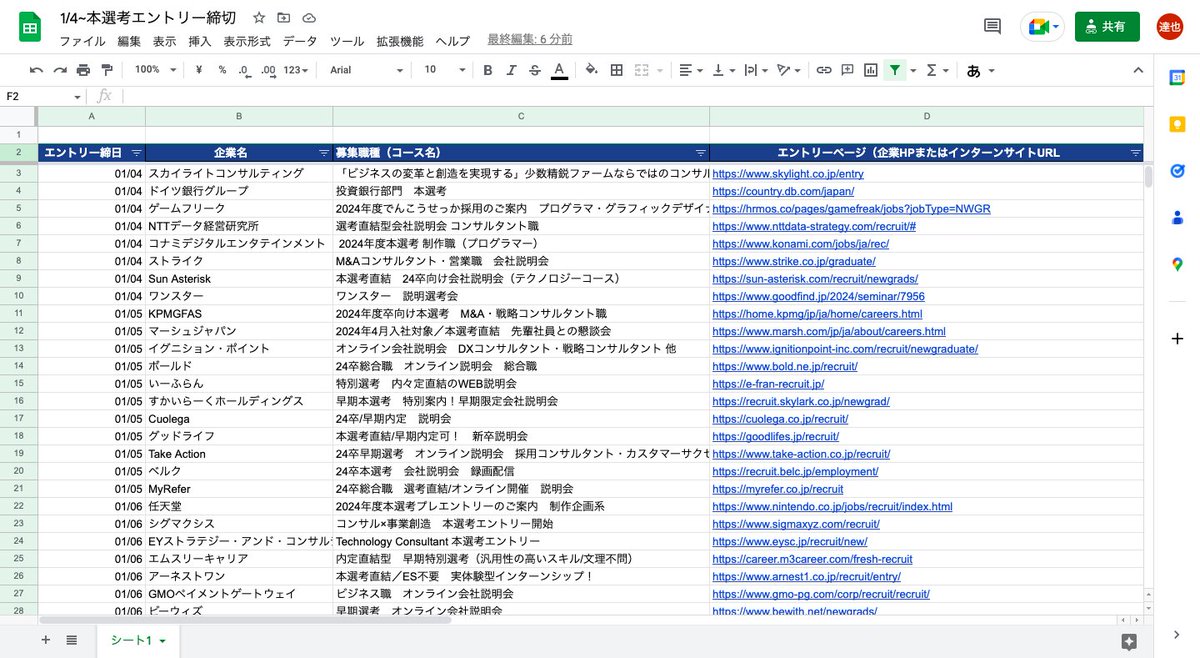
Task: Toggle filter on 企業名 column header
Action: tap(323, 153)
